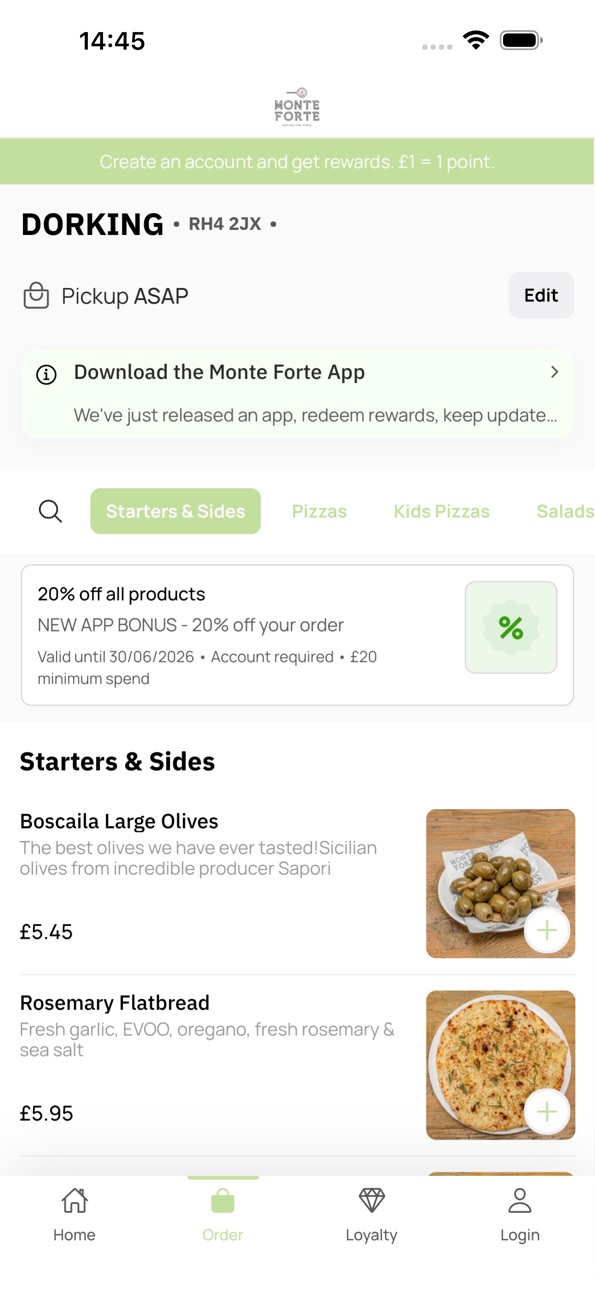Add Rosemary Flatbread with plus icon
Viewport: 595px width, 1290px height.
click(x=547, y=1112)
